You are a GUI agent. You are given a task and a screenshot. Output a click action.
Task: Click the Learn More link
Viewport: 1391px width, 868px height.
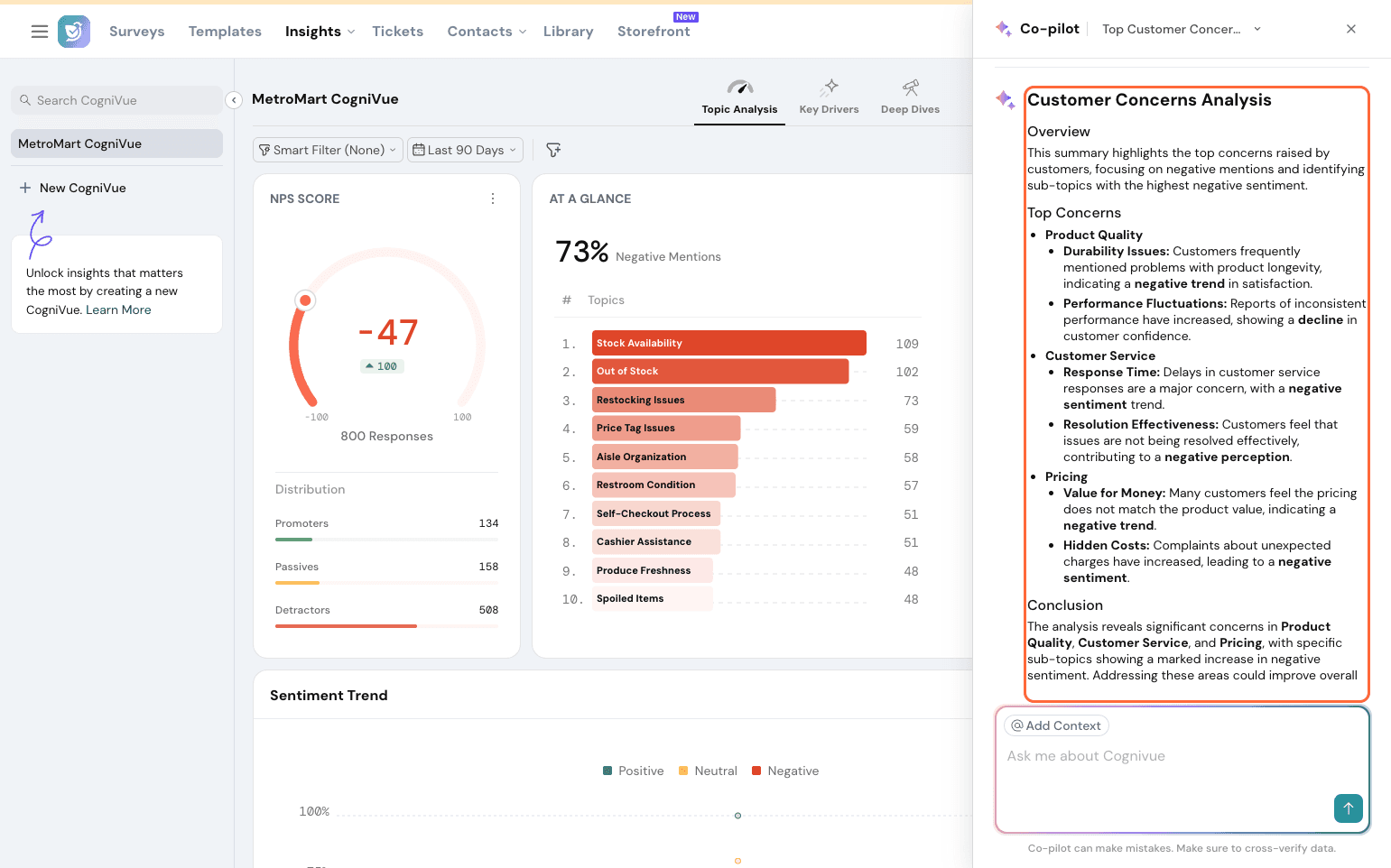pos(118,309)
